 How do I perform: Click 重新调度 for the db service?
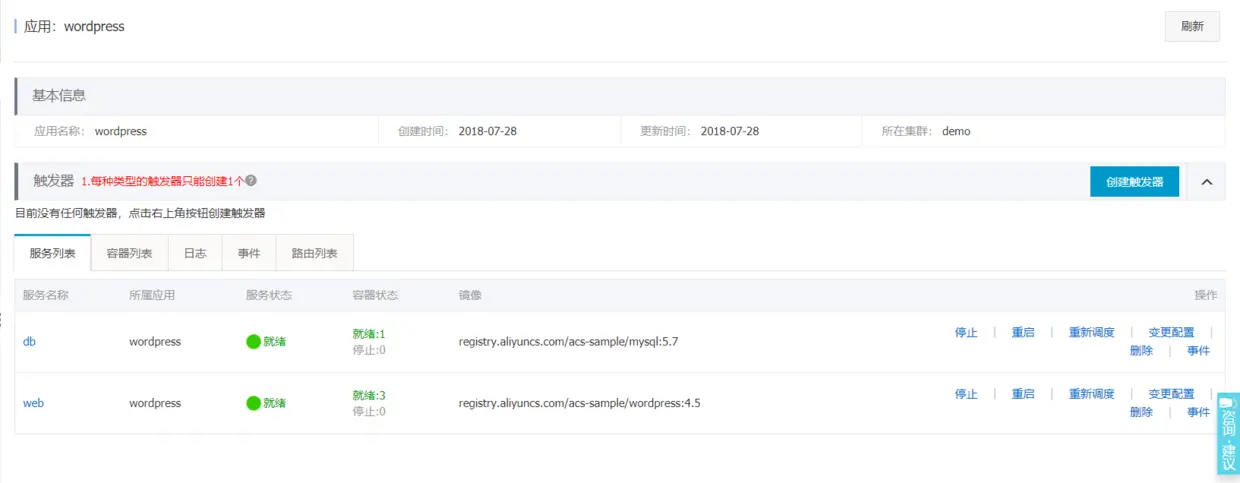click(x=1091, y=333)
